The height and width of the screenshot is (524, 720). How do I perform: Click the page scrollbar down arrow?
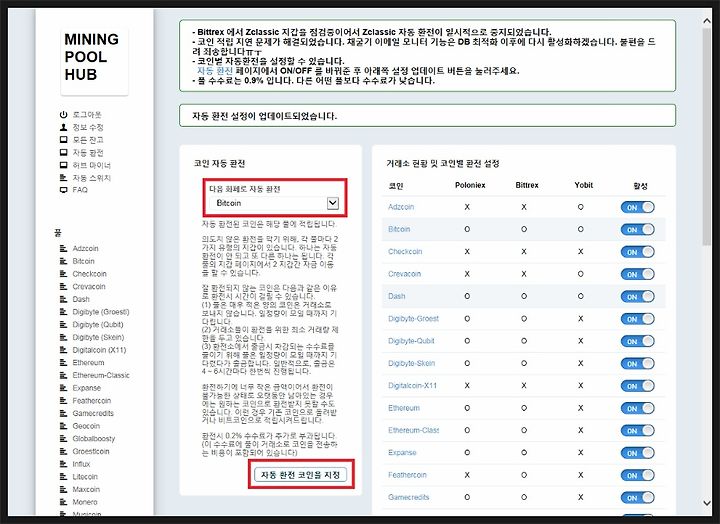(707, 503)
